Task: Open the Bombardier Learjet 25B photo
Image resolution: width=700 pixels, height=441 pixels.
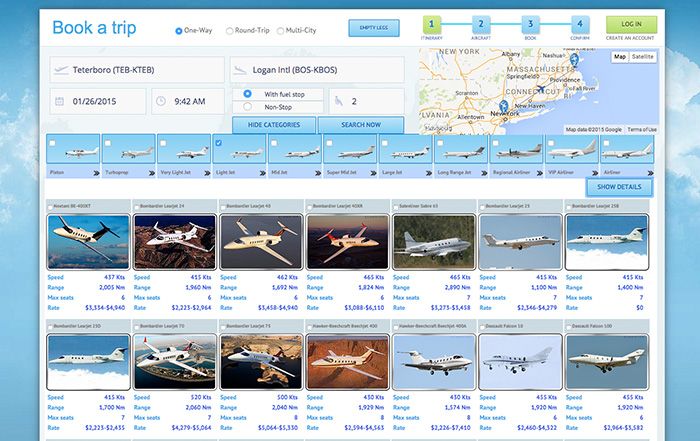Action: (606, 242)
